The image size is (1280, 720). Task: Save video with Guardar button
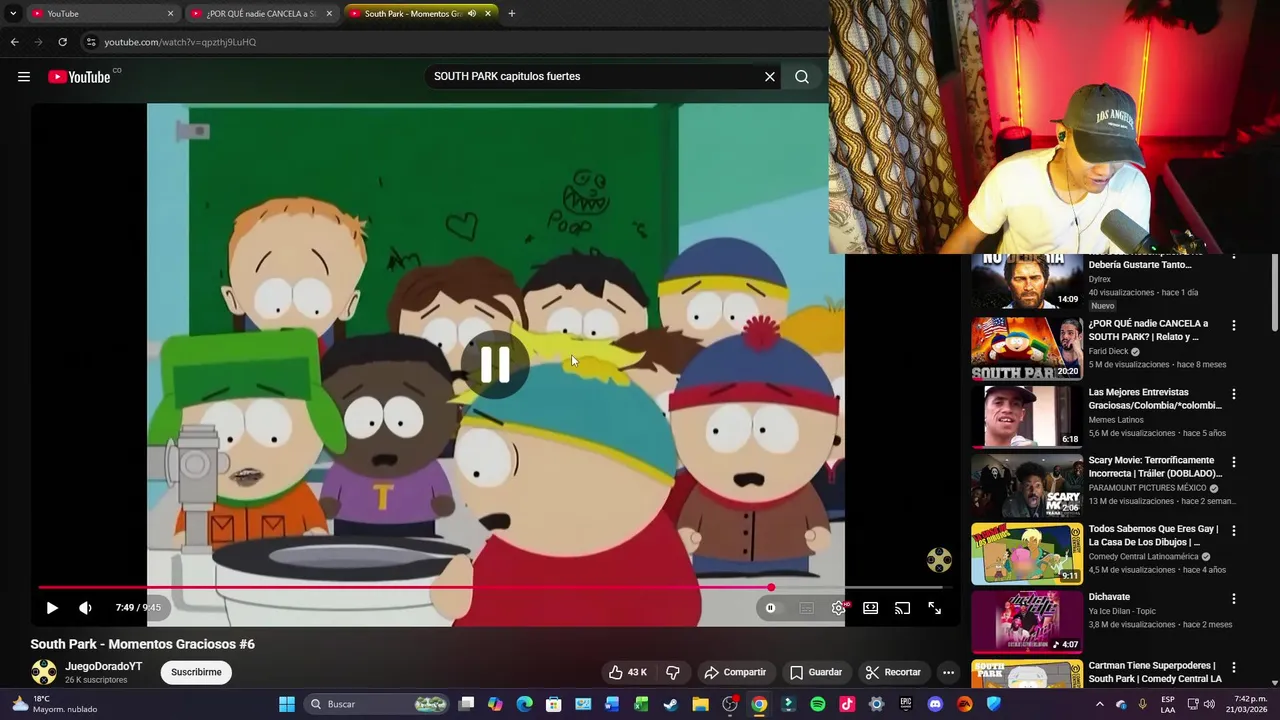click(816, 672)
